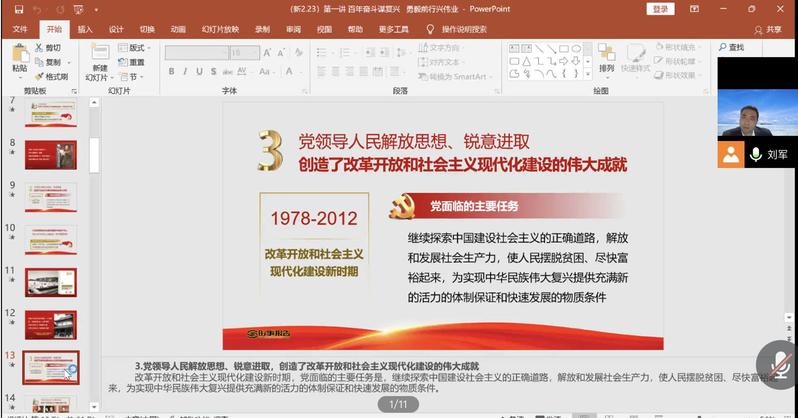Viewport: 798px width, 418px height.
Task: Open the Arrange (排列) tool
Action: click(x=606, y=56)
